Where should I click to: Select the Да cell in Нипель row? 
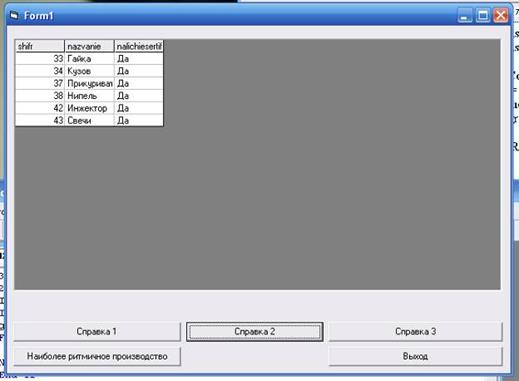(139, 96)
